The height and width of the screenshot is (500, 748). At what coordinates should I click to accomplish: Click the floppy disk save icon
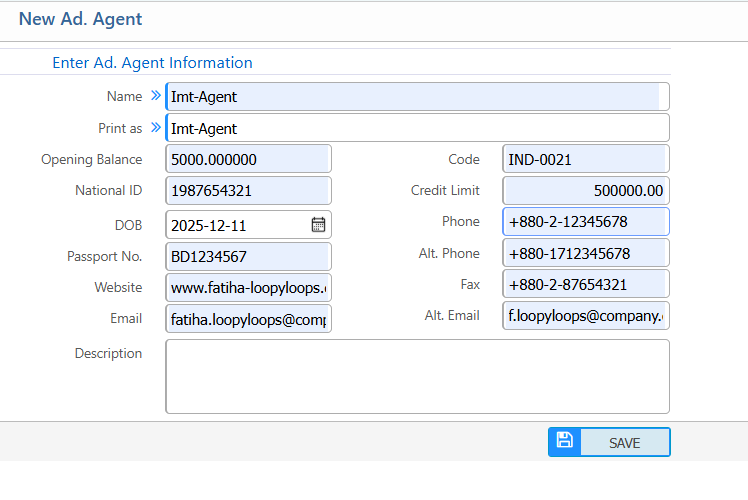[564, 442]
